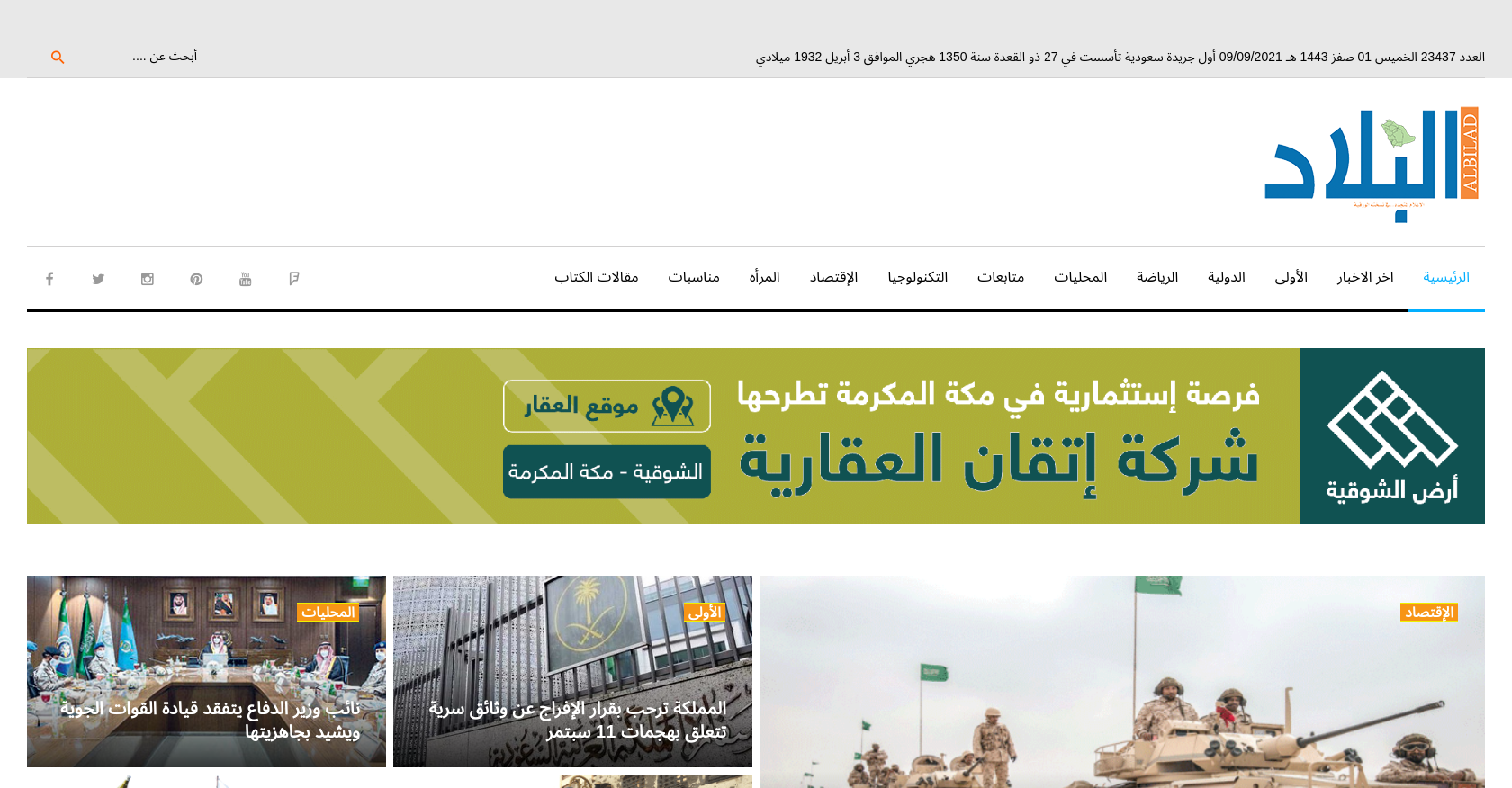Open the Pinterest social icon
This screenshot has width=1512, height=788.
[196, 279]
